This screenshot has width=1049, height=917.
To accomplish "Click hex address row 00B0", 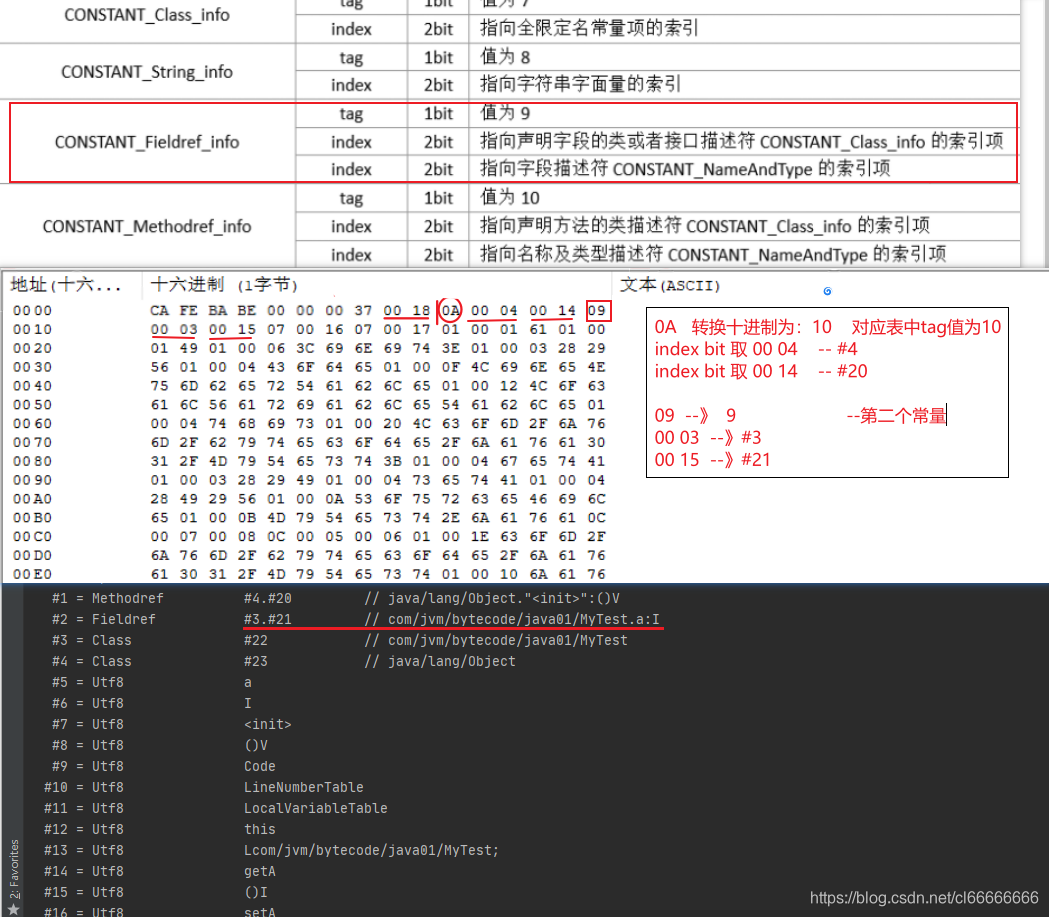I will point(32,518).
